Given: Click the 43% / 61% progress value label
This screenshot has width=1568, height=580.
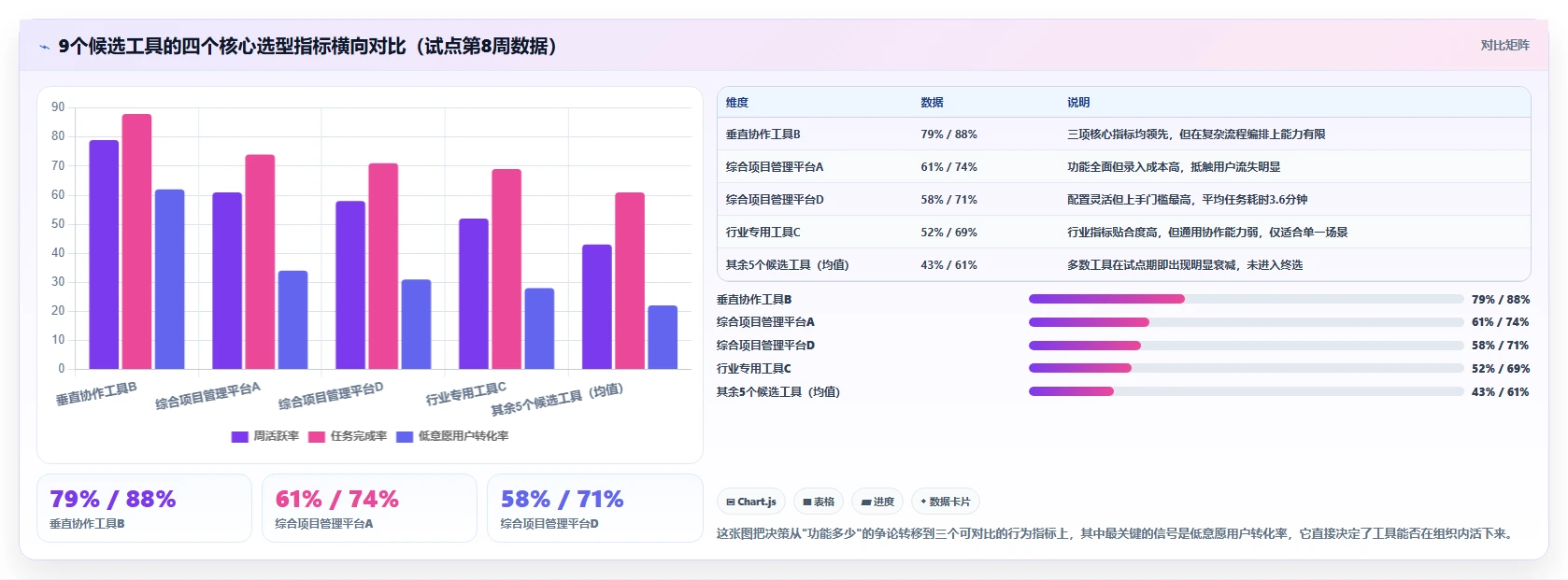Looking at the screenshot, I should (x=1501, y=392).
